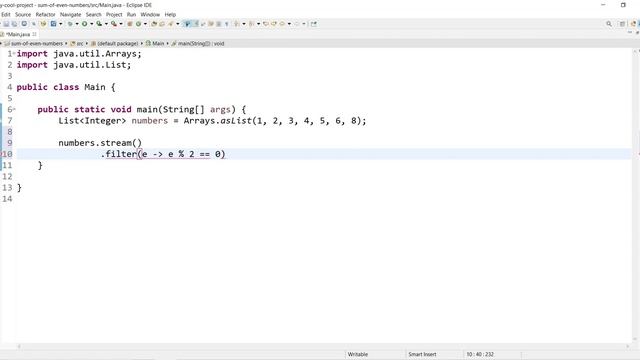Switch to the Java perspective icon
This screenshot has height=360, width=640.
[634, 24]
